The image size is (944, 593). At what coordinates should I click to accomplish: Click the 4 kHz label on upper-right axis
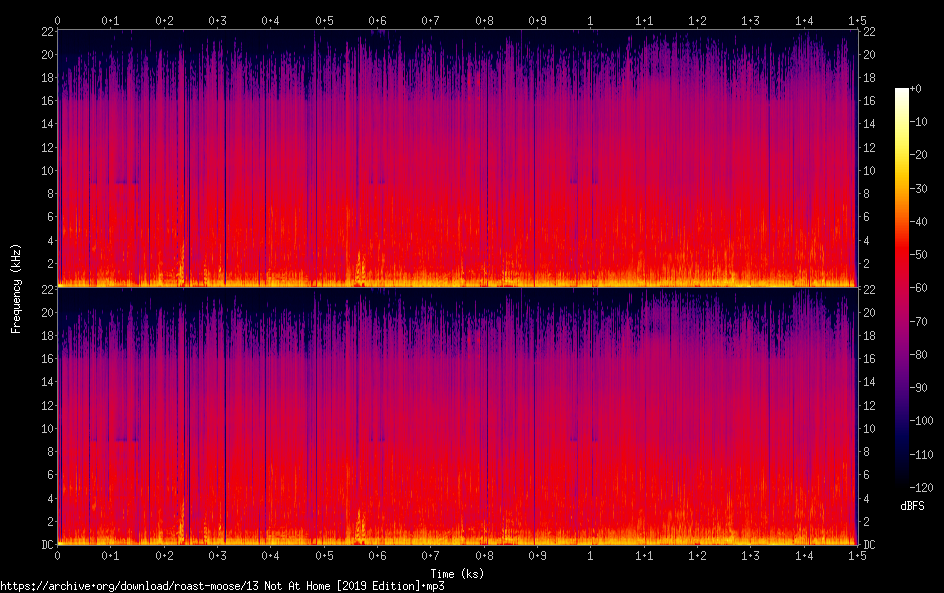pos(867,240)
